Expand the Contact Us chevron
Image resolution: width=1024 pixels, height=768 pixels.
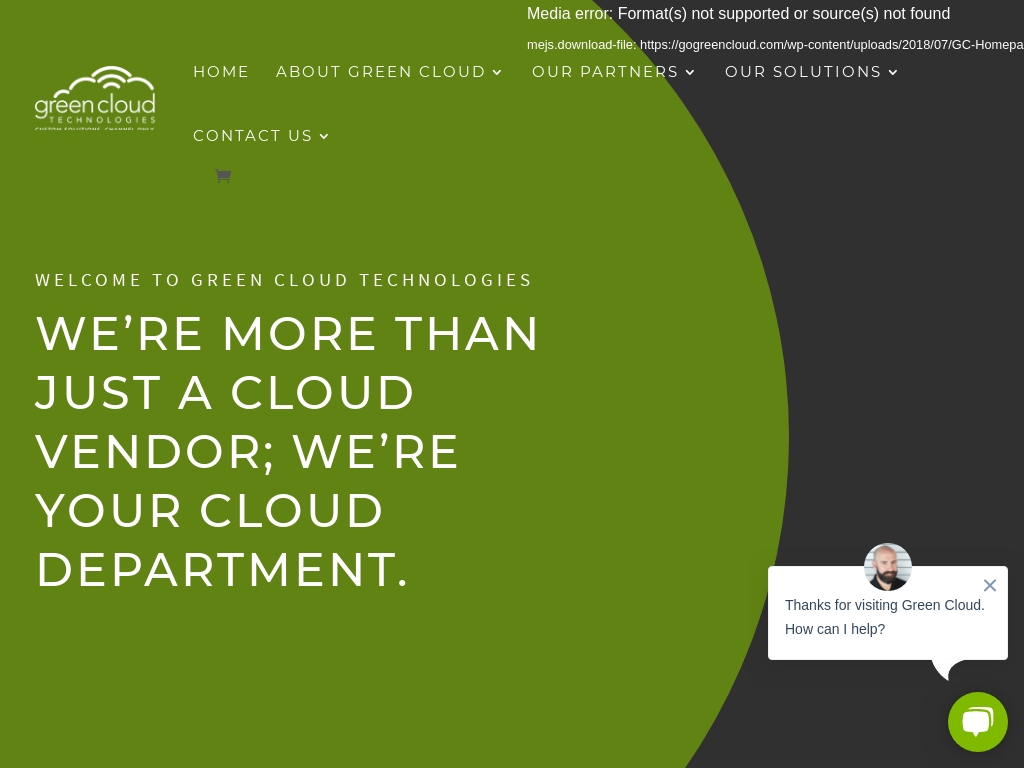(x=324, y=136)
